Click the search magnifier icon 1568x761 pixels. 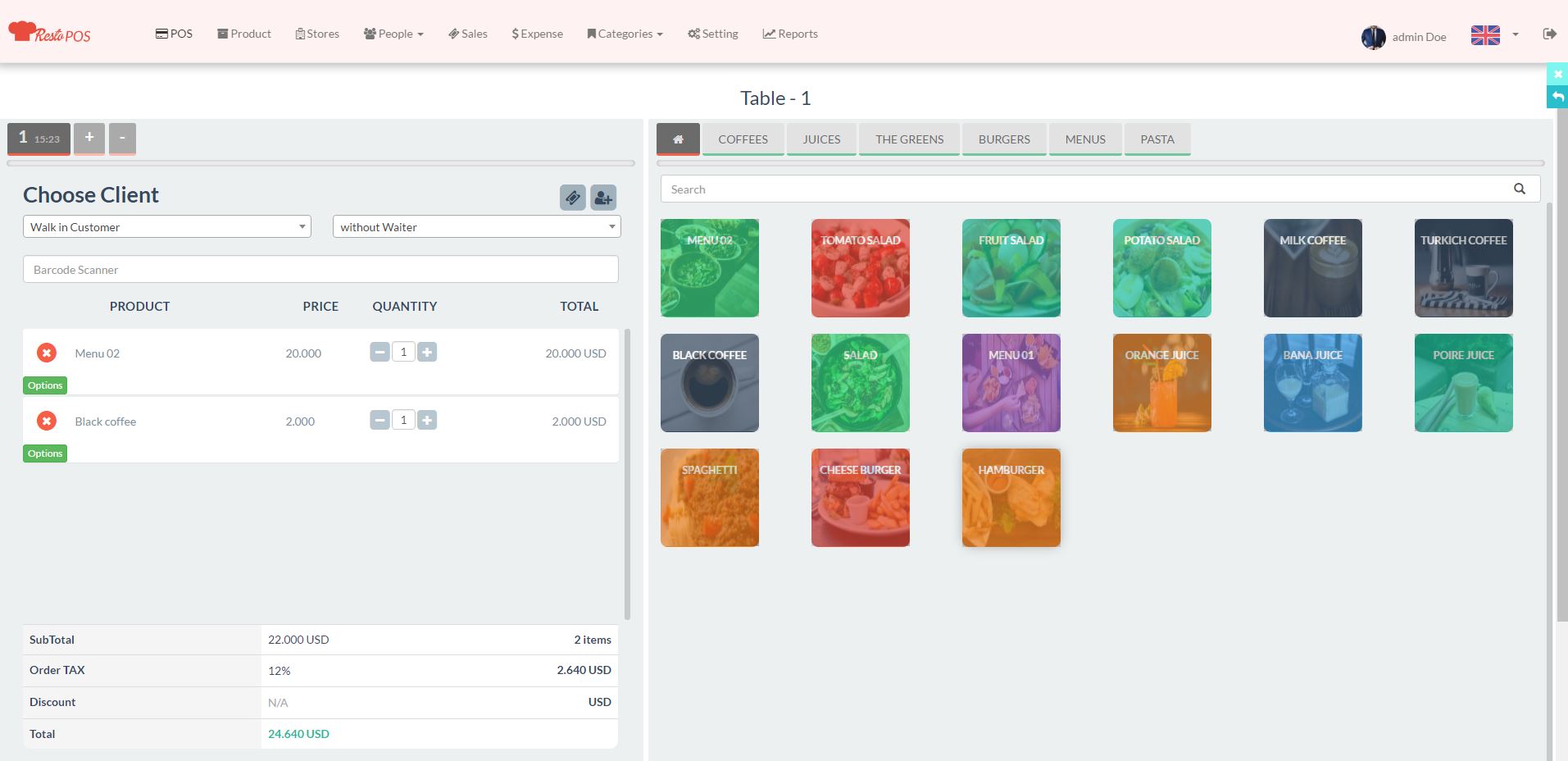[x=1520, y=189]
